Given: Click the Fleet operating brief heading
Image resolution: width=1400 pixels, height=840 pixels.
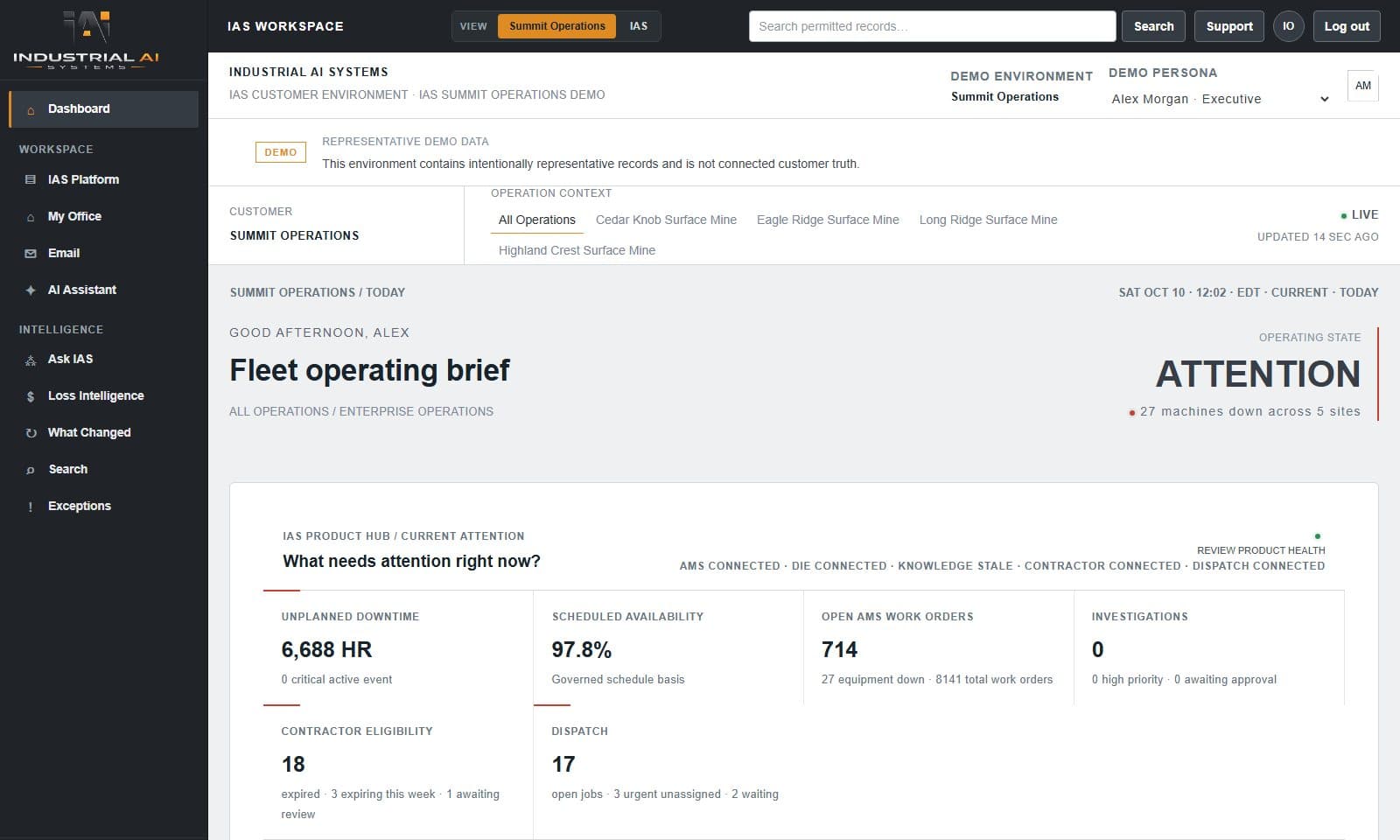Looking at the screenshot, I should [x=369, y=370].
